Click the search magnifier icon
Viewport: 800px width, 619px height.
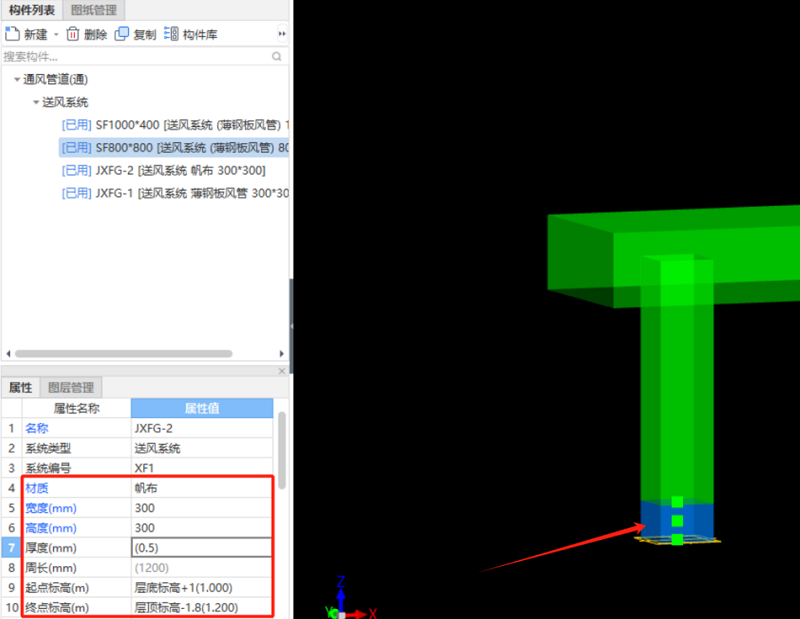tap(277, 56)
